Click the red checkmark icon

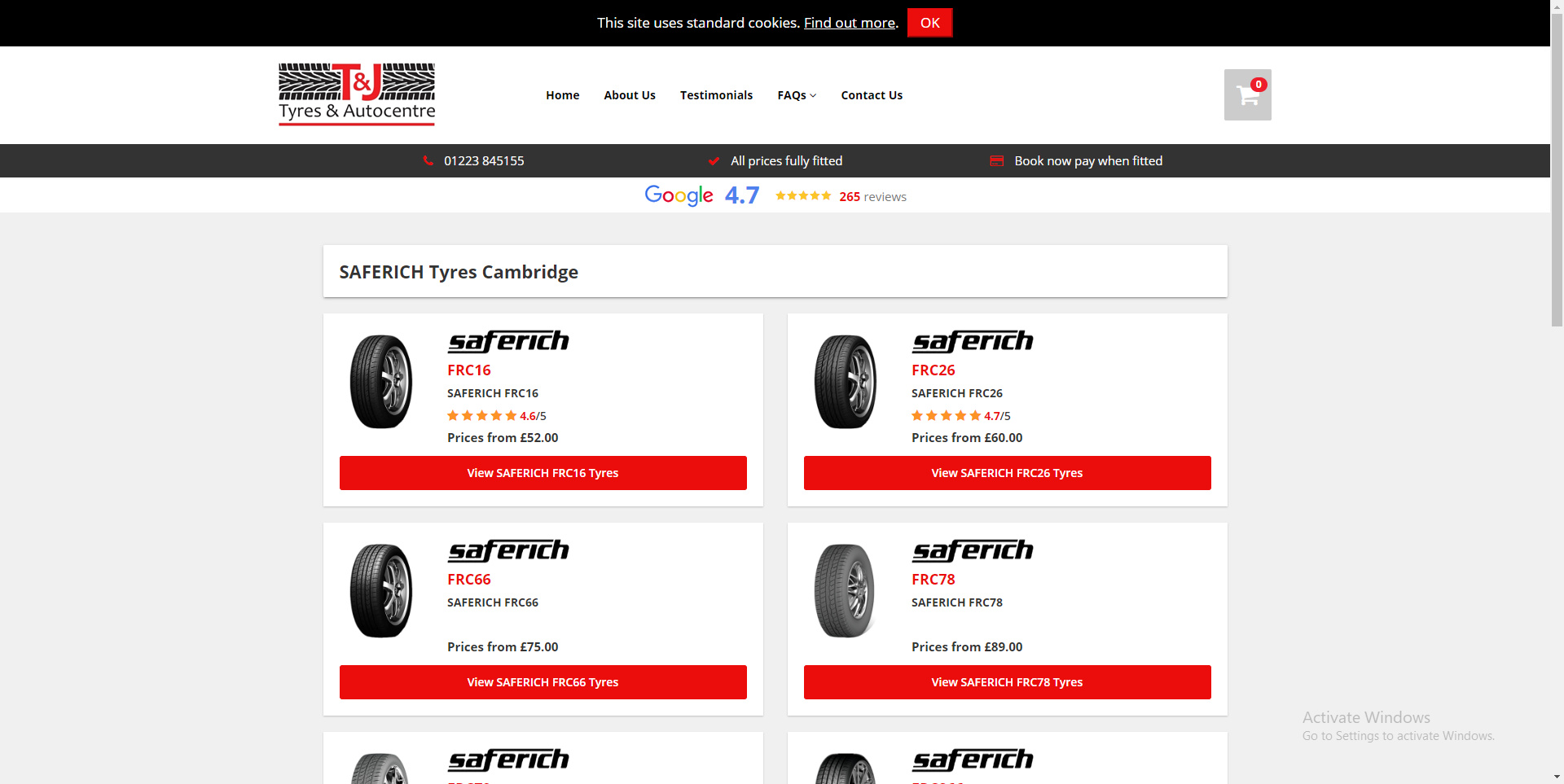pyautogui.click(x=714, y=161)
